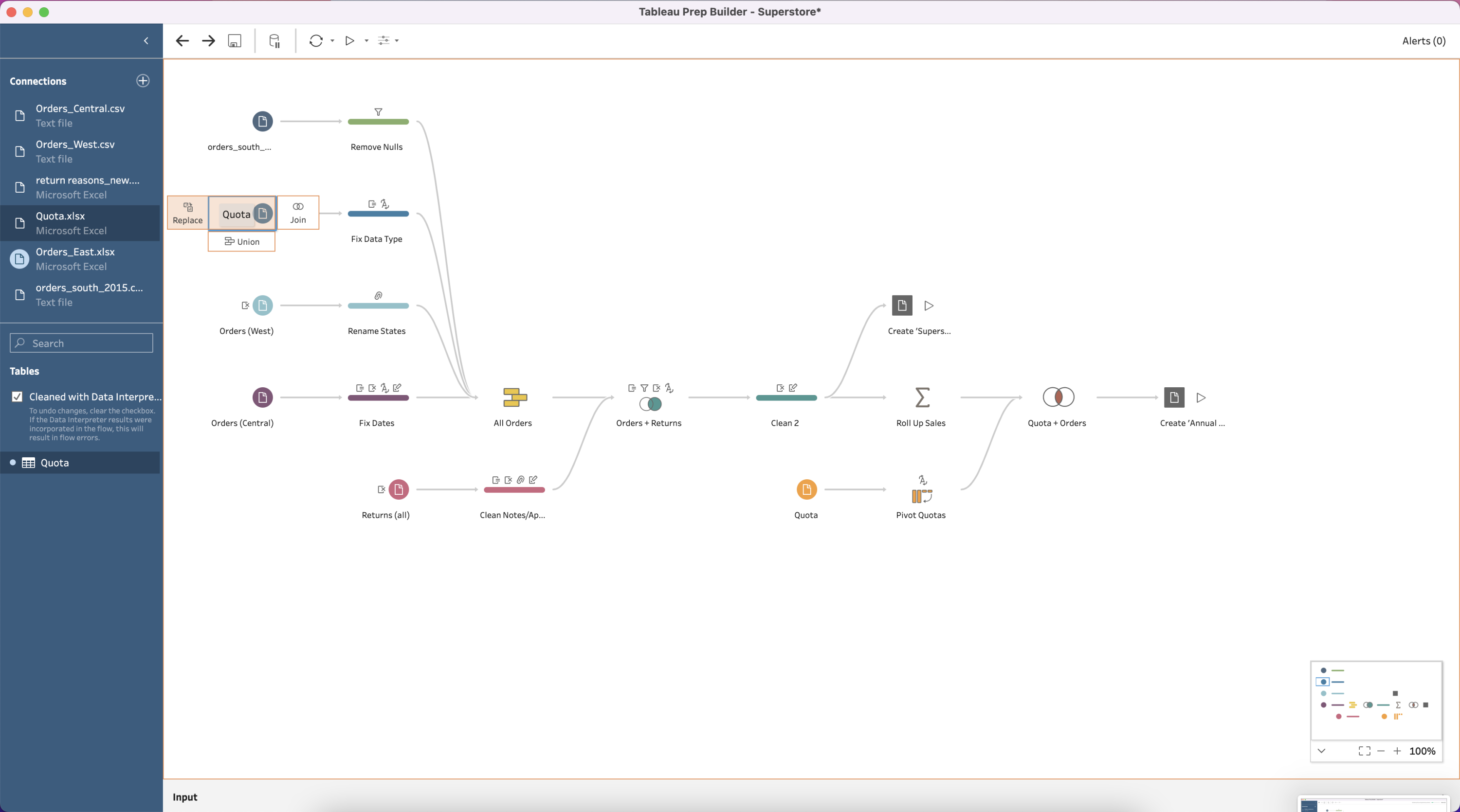Run the Create 'Annual' output step
This screenshot has width=1460, height=812.
1201,398
